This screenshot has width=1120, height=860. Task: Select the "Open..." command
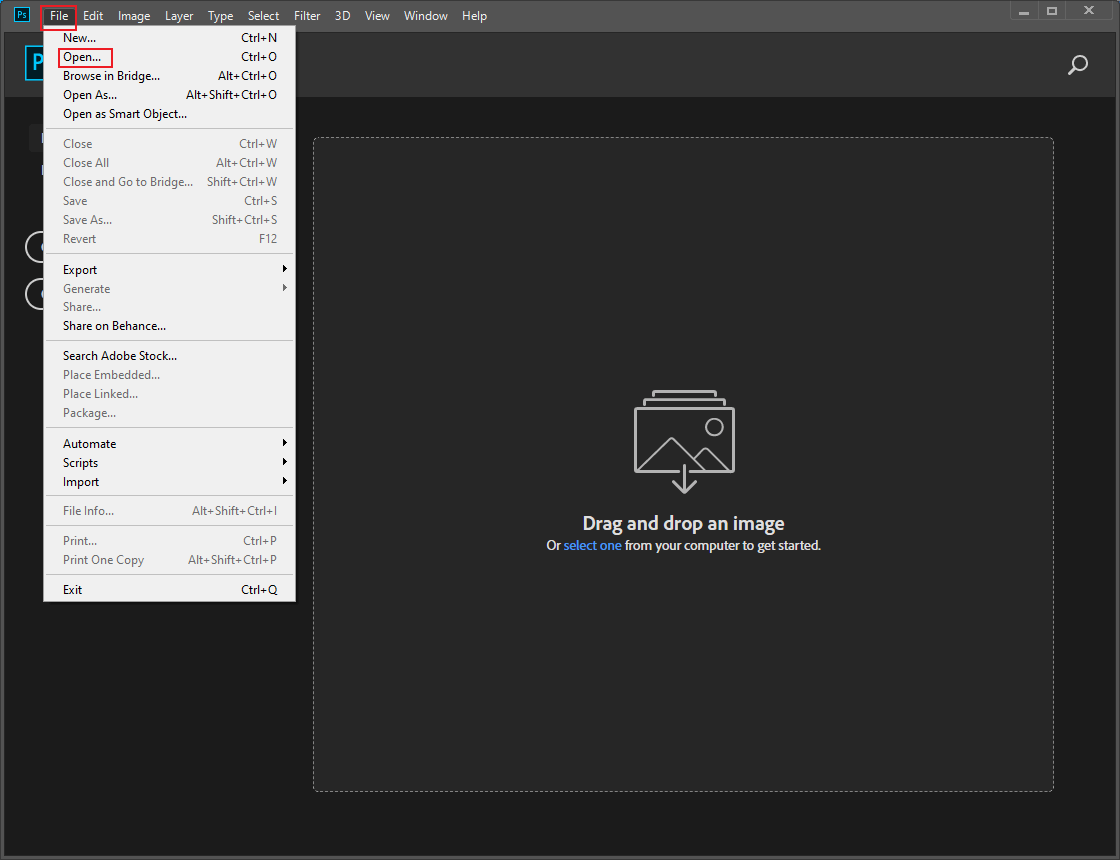point(82,56)
